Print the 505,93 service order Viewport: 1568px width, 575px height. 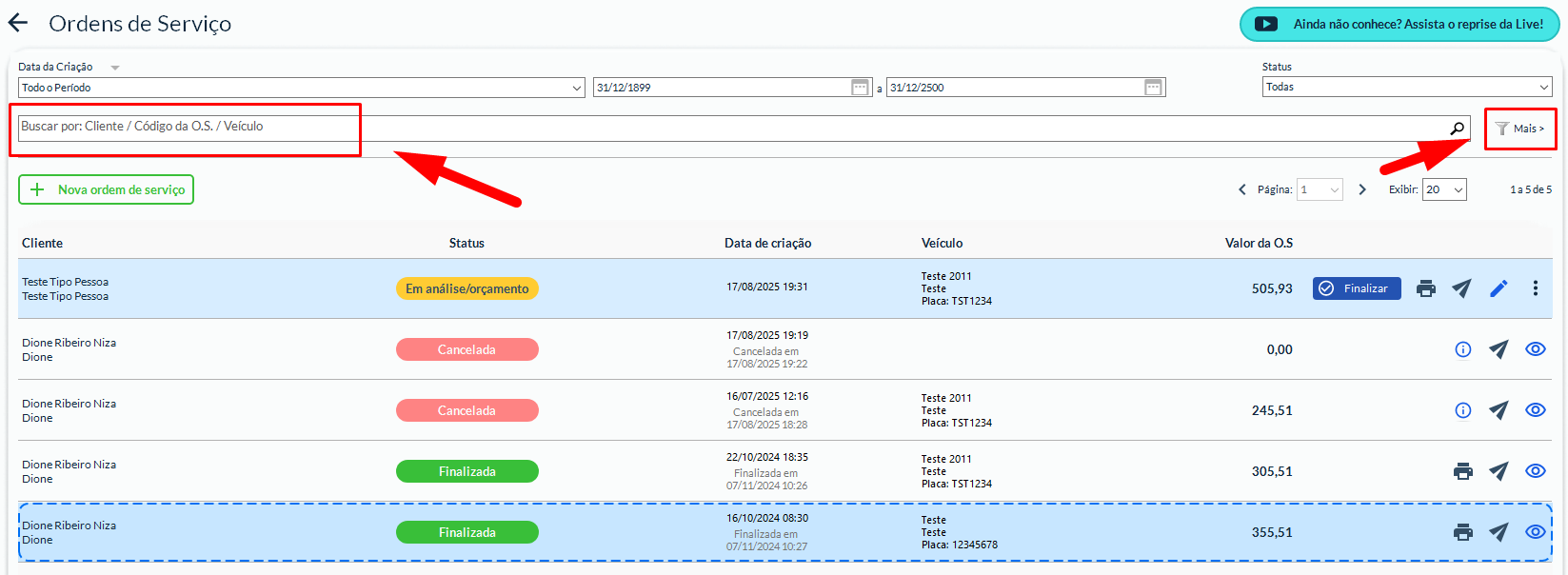pos(1425,288)
